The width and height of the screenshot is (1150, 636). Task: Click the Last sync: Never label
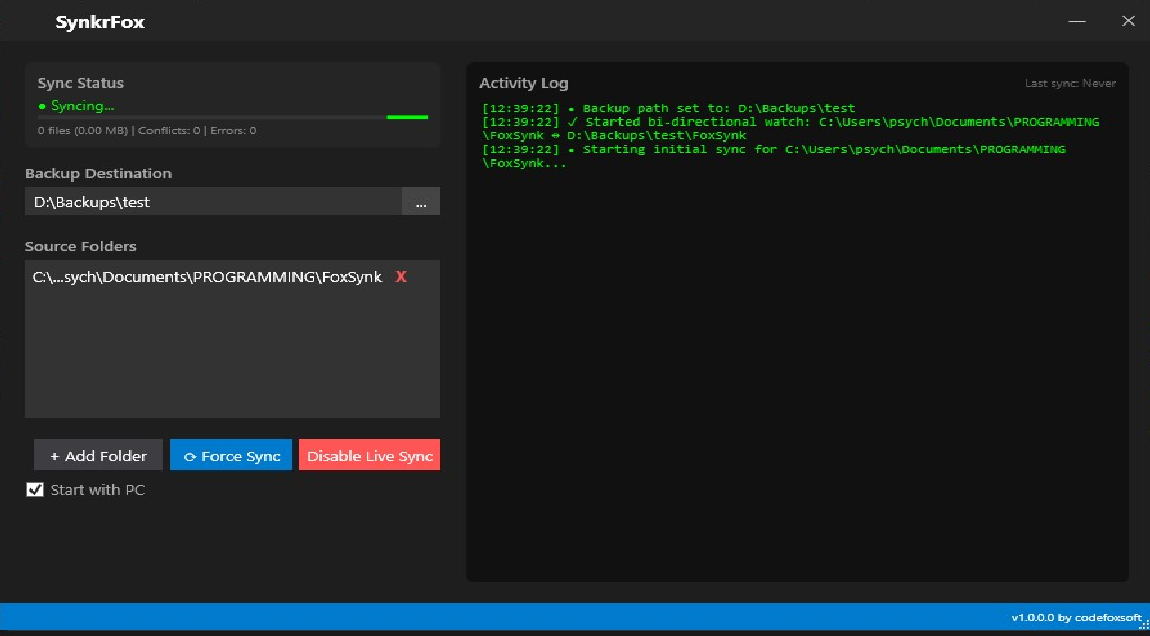(x=1072, y=83)
